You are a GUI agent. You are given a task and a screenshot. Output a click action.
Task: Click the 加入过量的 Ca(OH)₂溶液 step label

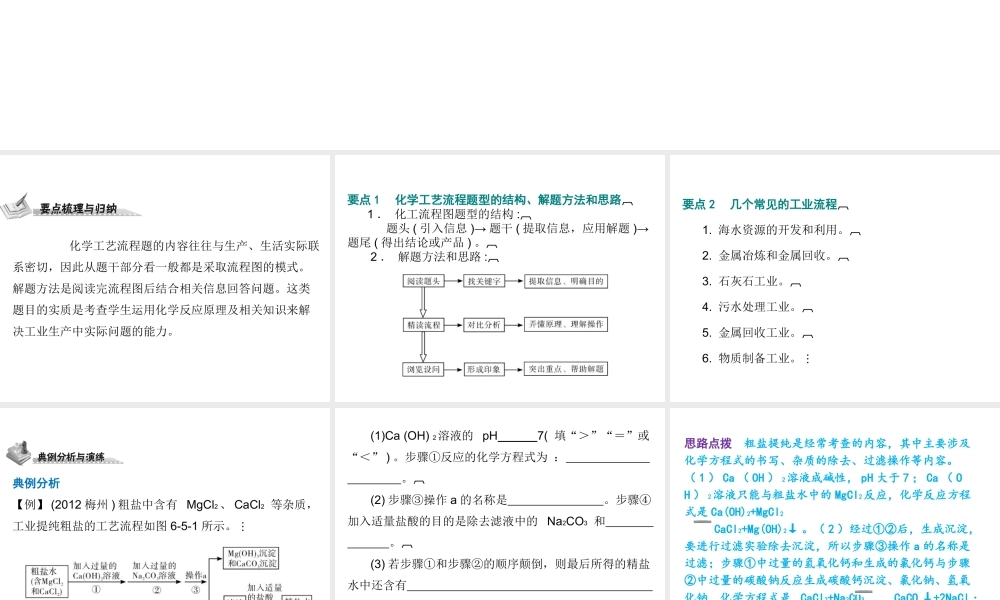click(x=96, y=571)
